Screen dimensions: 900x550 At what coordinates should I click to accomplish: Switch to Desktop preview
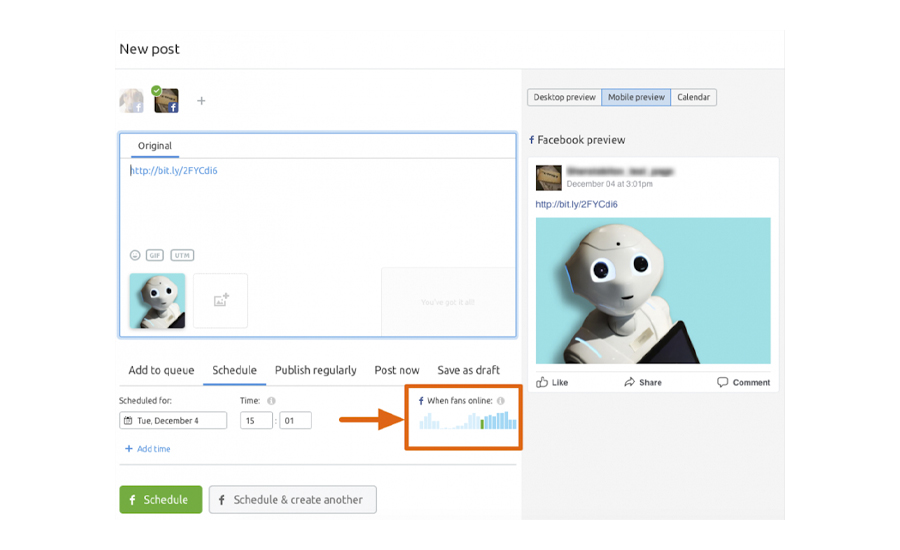(x=564, y=97)
